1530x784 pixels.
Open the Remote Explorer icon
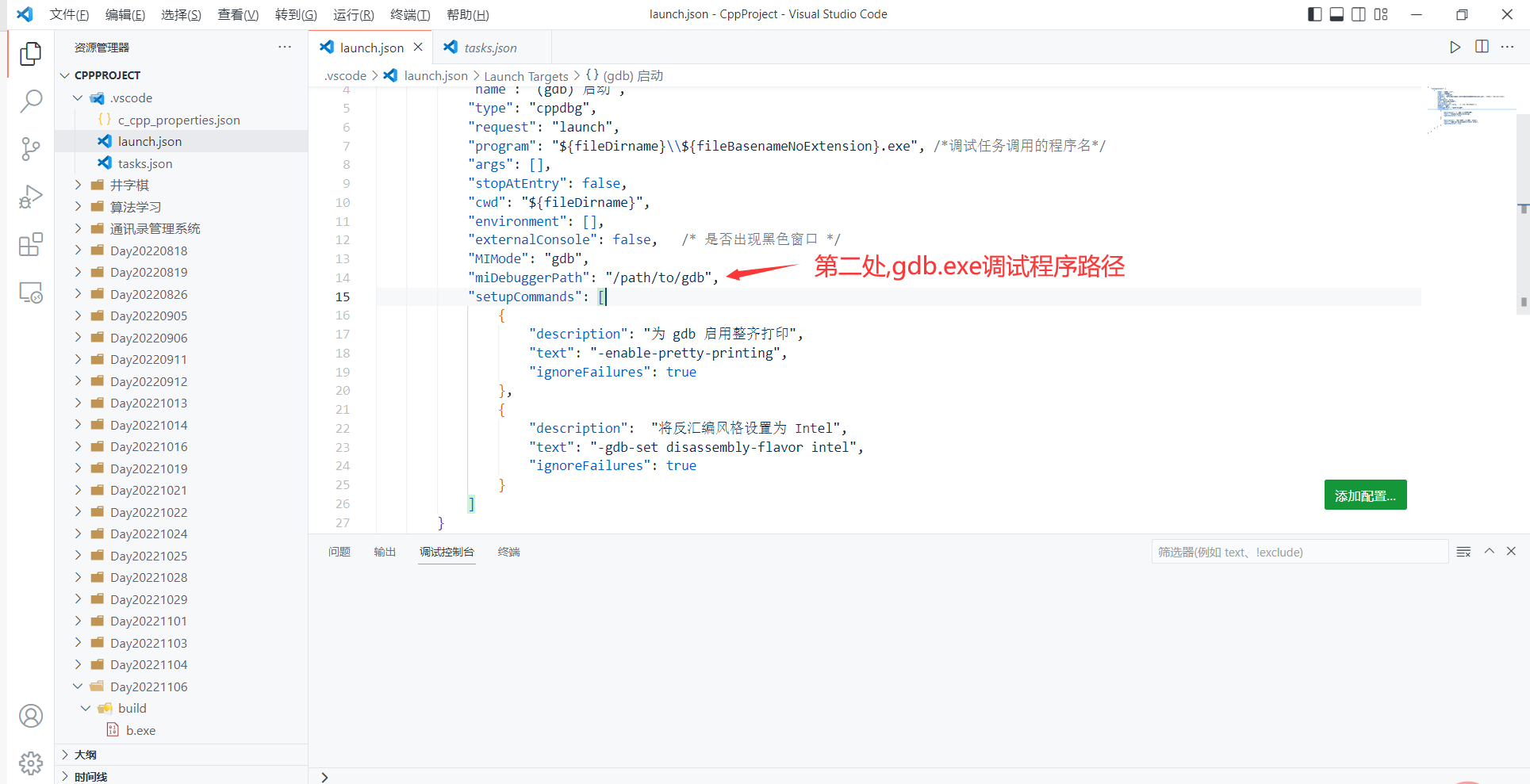point(30,293)
